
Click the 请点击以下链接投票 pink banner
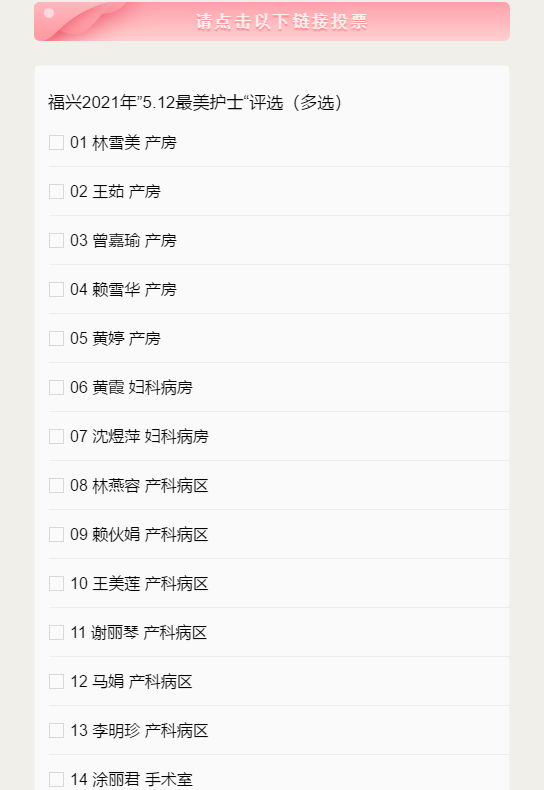point(272,21)
